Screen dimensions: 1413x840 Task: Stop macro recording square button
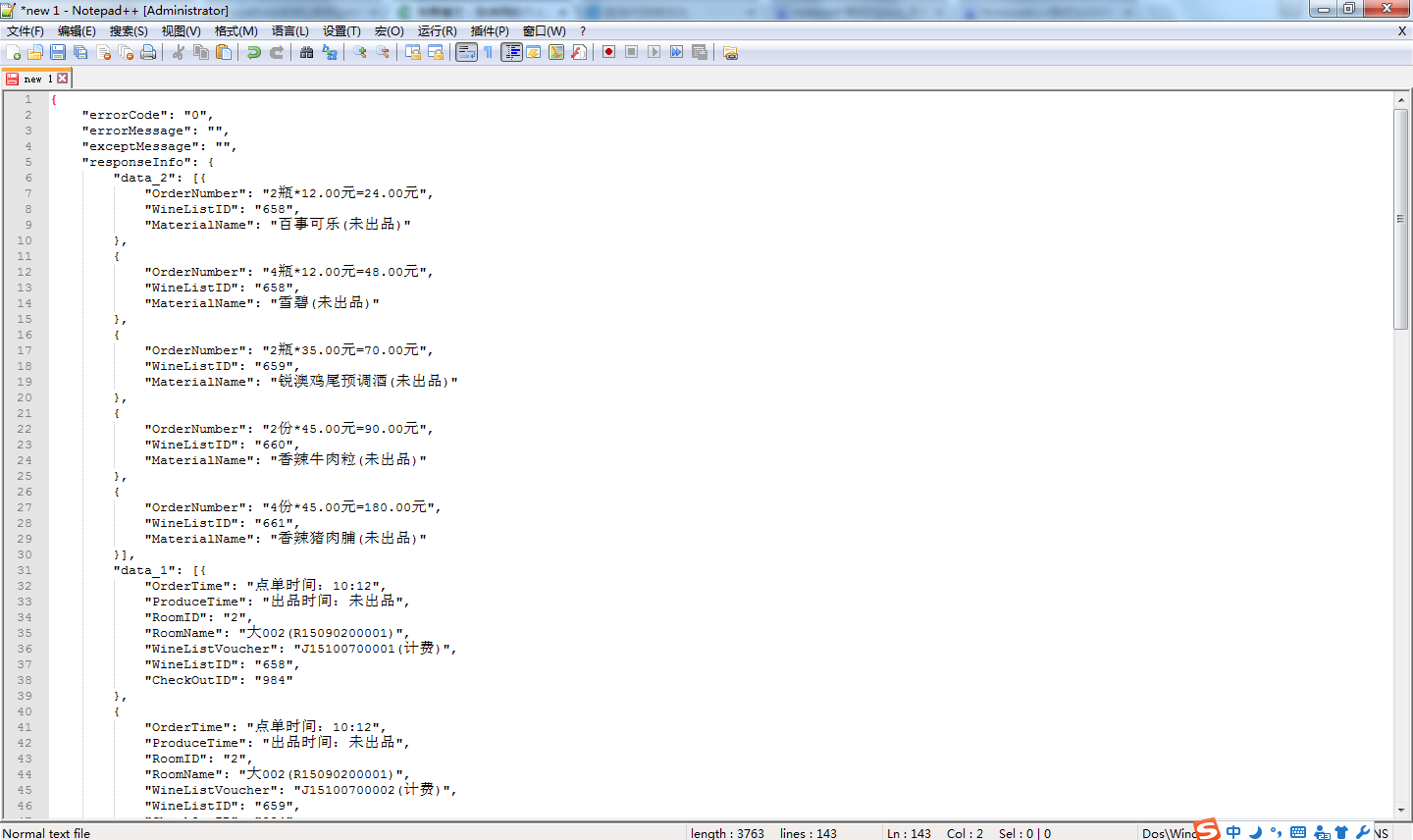tap(632, 52)
